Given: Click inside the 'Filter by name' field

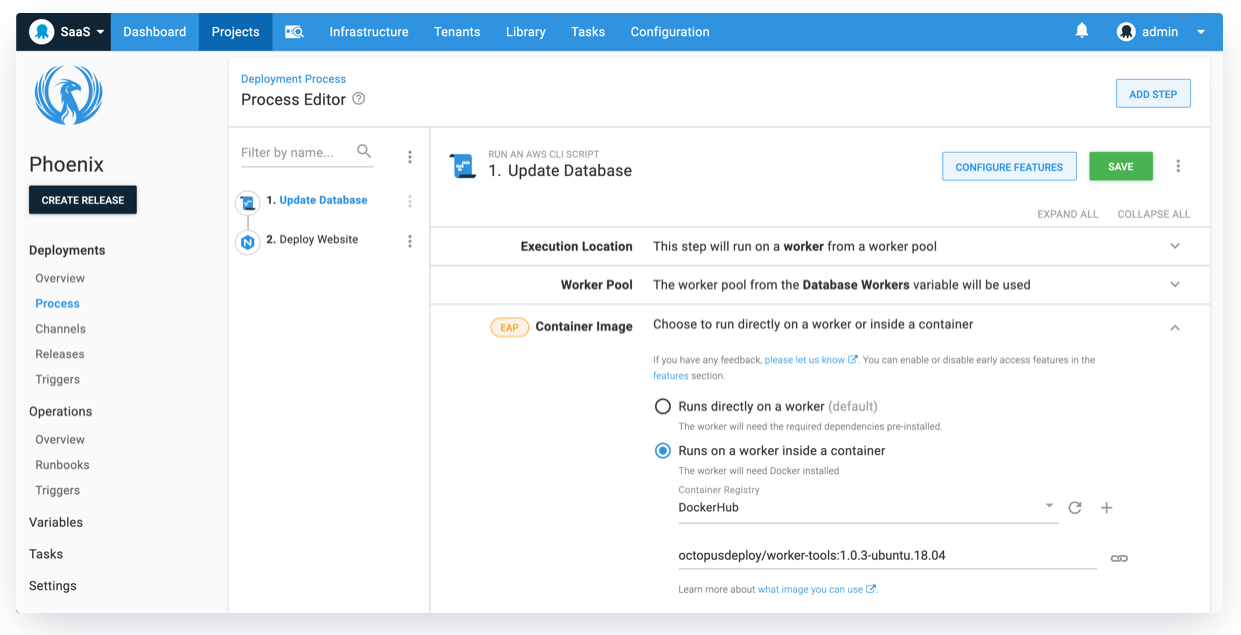Looking at the screenshot, I should pos(290,152).
